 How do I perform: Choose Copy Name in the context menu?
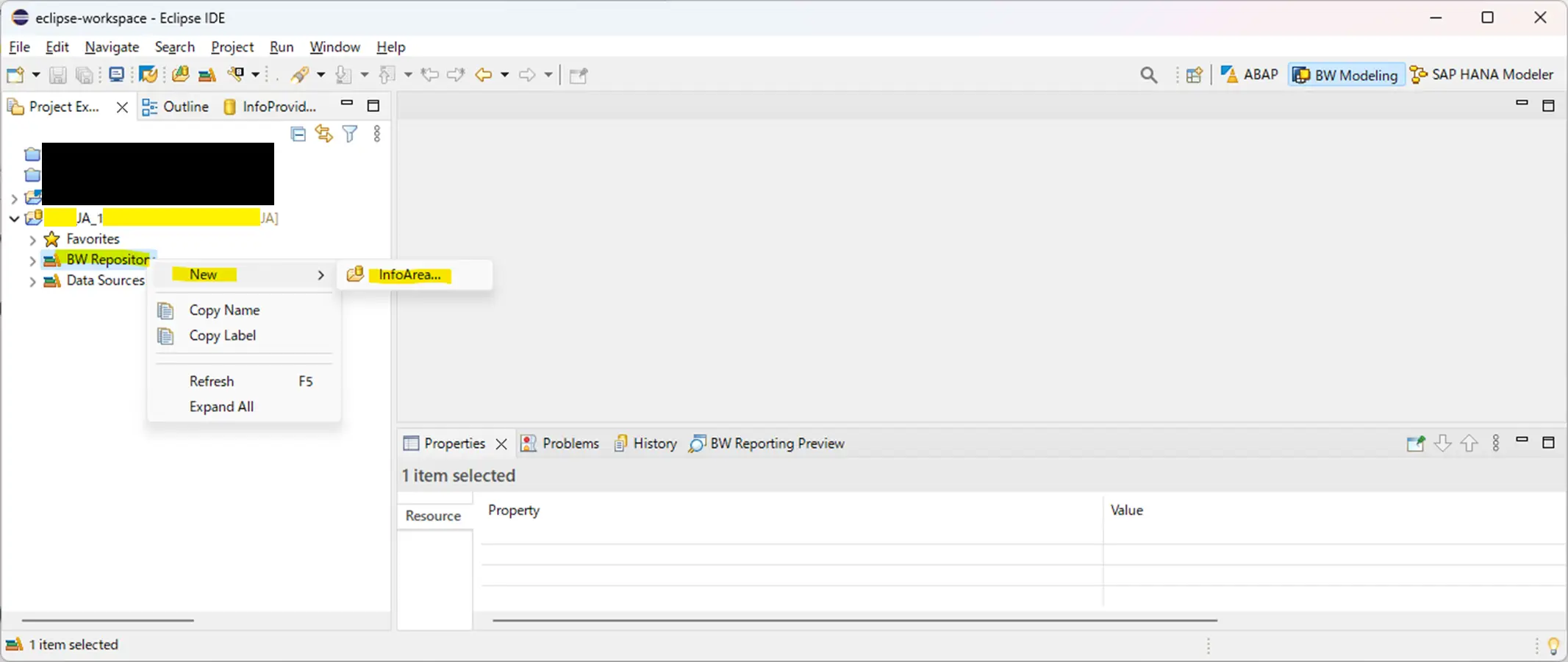pyautogui.click(x=244, y=310)
